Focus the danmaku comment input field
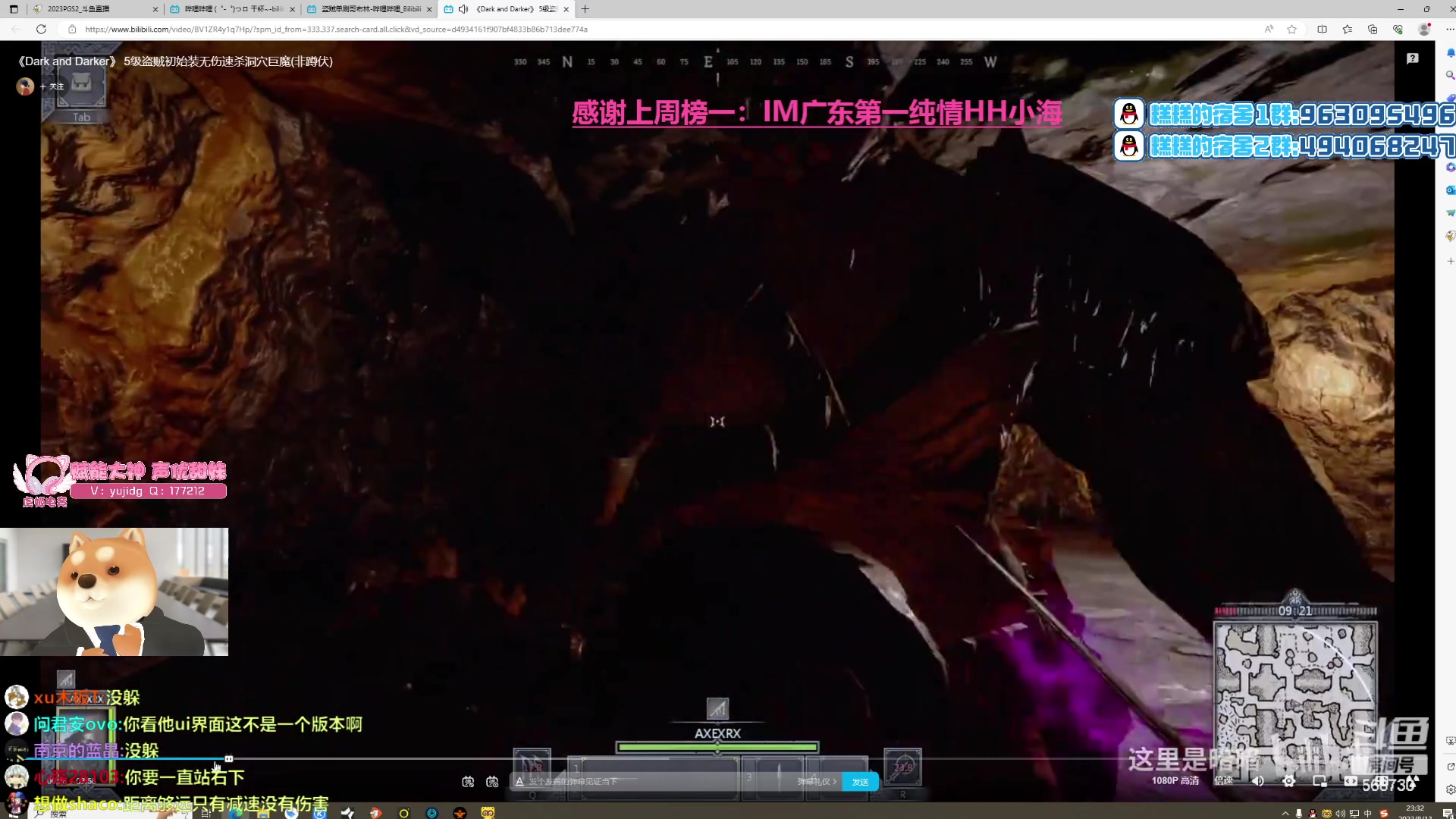The image size is (1456, 819). tap(660, 781)
